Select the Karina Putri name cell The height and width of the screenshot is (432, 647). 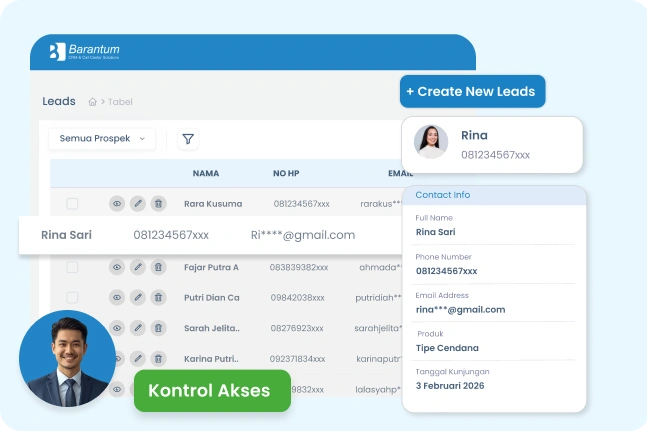(211, 359)
